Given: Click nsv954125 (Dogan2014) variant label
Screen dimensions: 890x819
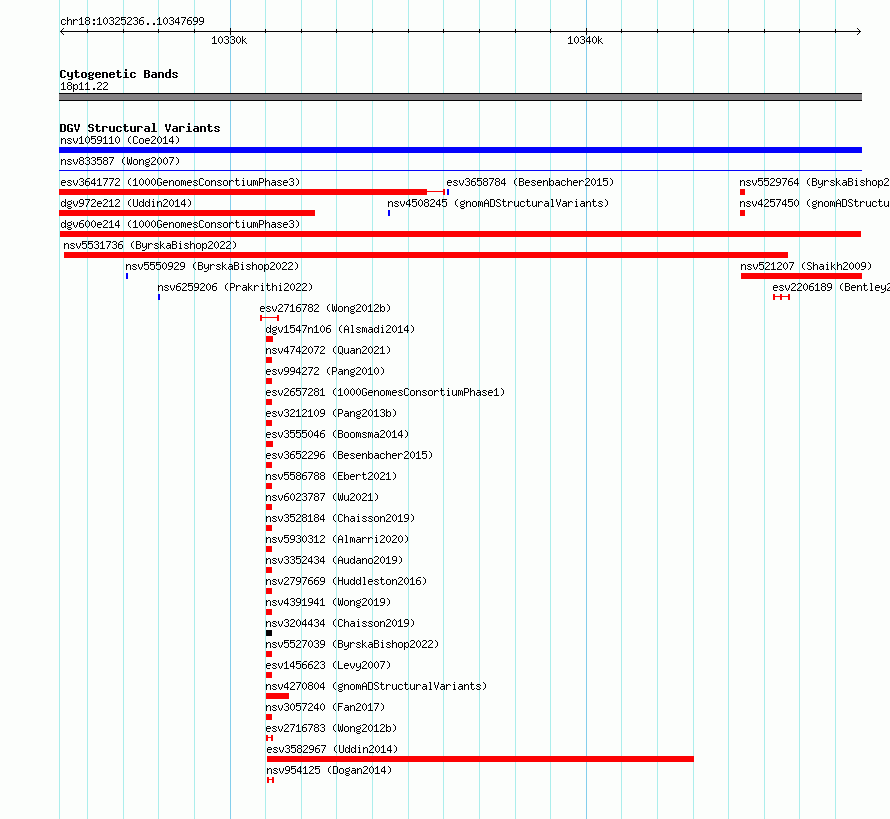Looking at the screenshot, I should (x=329, y=770).
